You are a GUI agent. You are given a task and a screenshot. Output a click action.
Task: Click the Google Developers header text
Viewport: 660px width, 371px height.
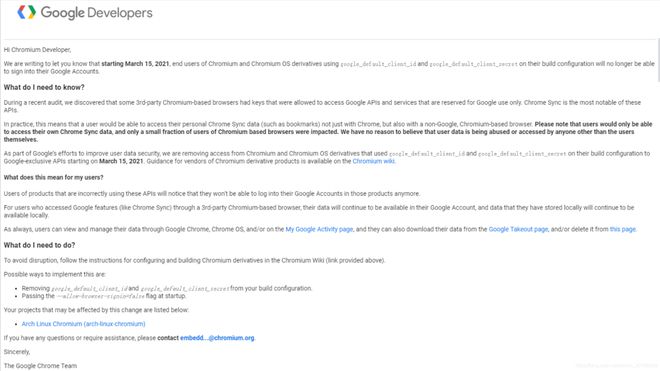96,13
